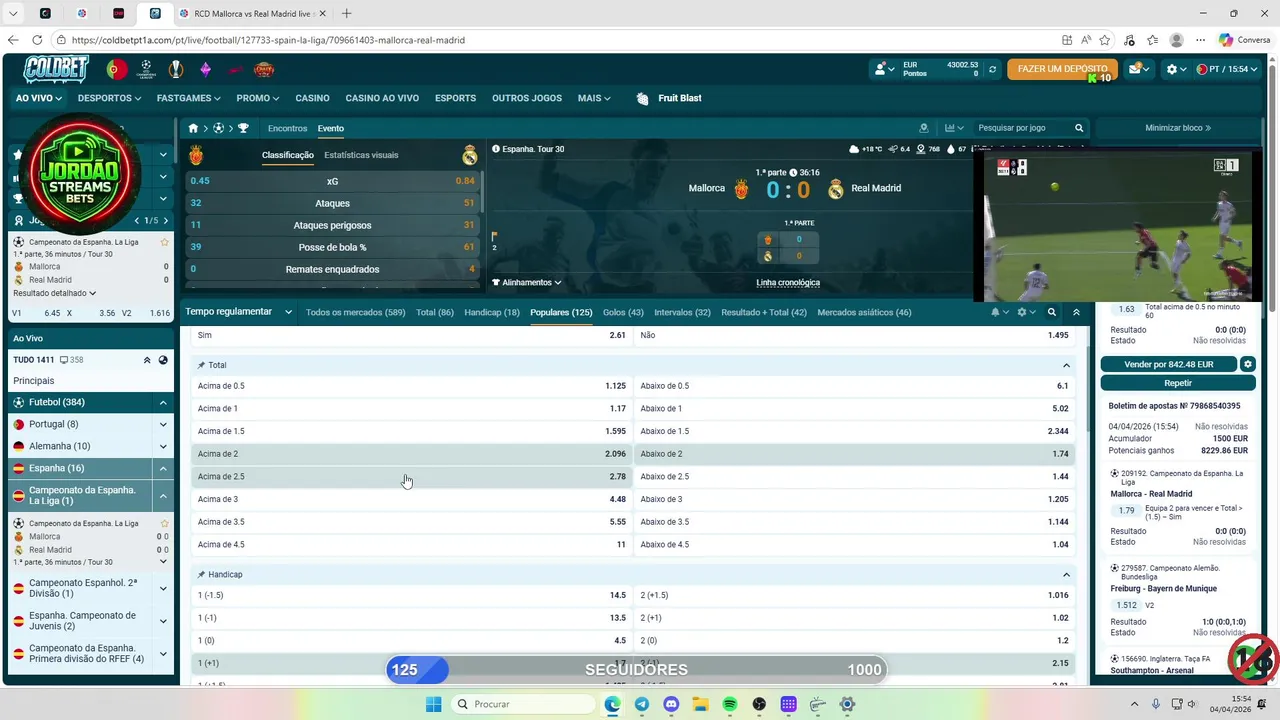Click FAZER UM DEPÓSITO button

pos(1062,69)
